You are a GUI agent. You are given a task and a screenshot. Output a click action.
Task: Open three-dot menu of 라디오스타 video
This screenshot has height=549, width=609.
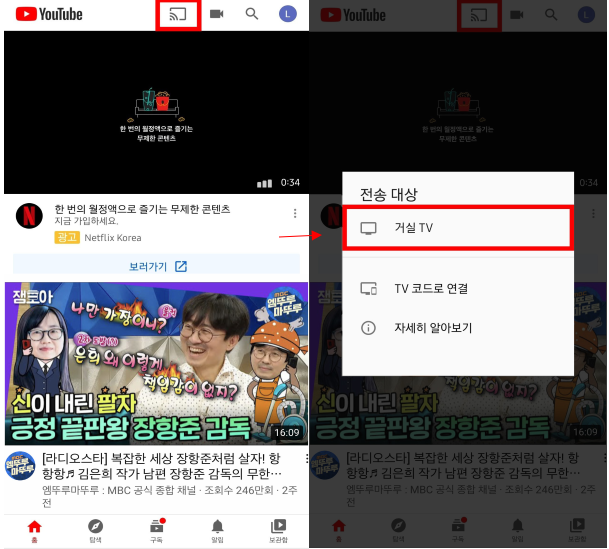[x=307, y=459]
